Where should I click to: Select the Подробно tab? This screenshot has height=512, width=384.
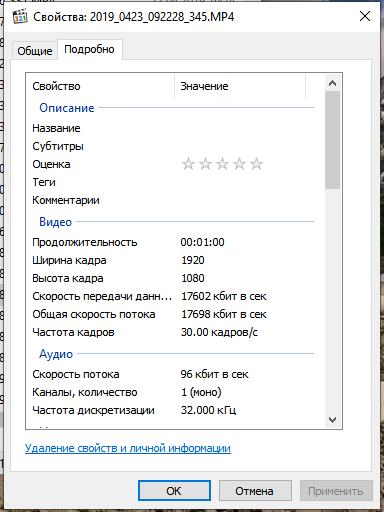(x=90, y=49)
